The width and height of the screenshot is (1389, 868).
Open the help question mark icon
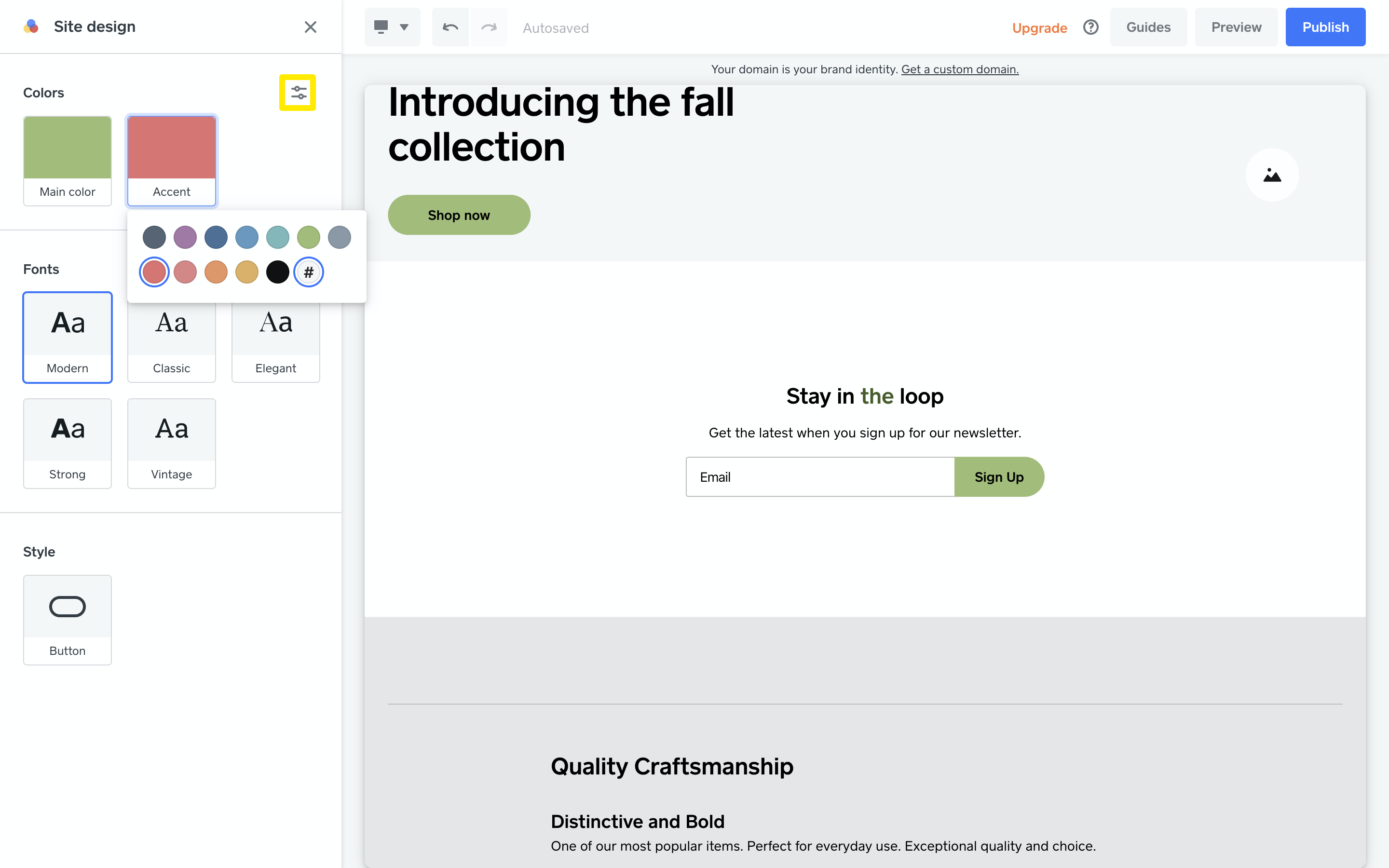coord(1090,27)
